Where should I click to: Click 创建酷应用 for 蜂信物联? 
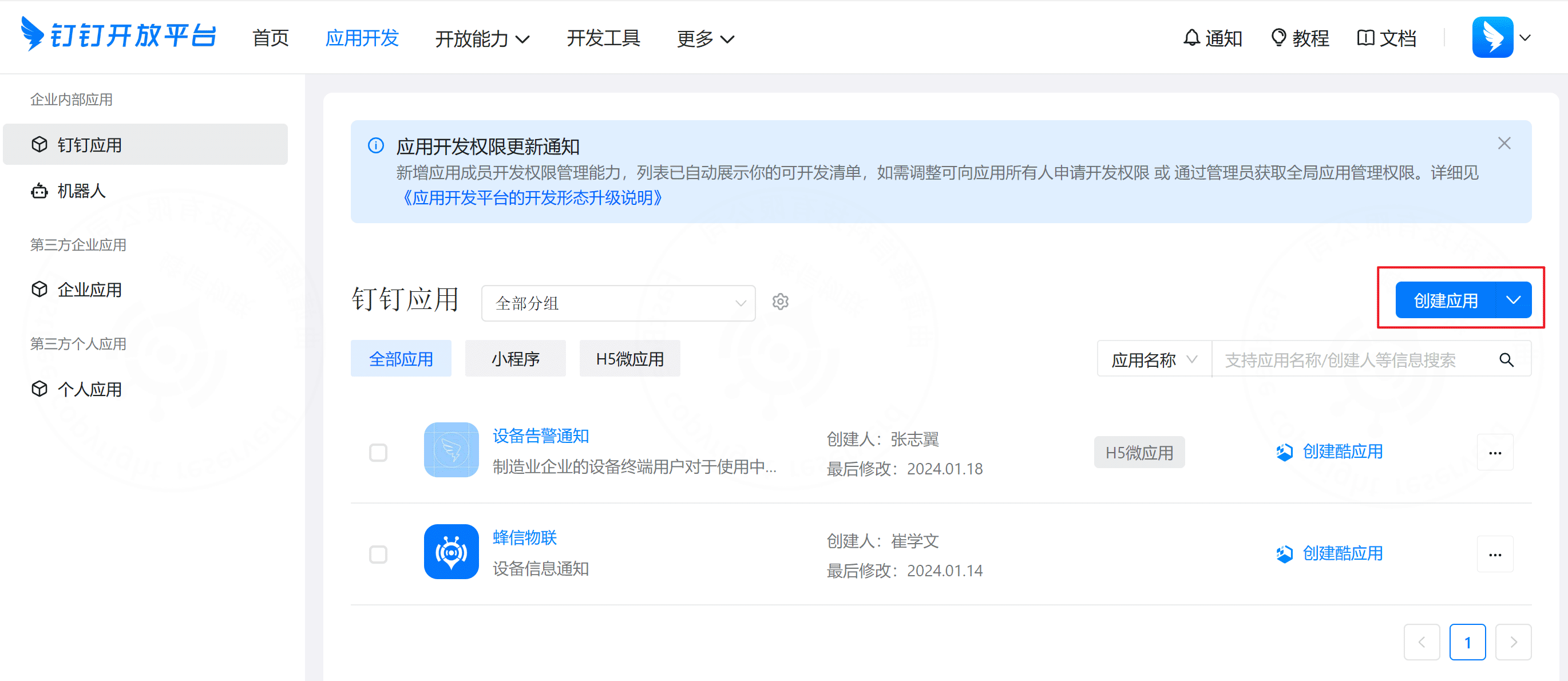point(1329,553)
